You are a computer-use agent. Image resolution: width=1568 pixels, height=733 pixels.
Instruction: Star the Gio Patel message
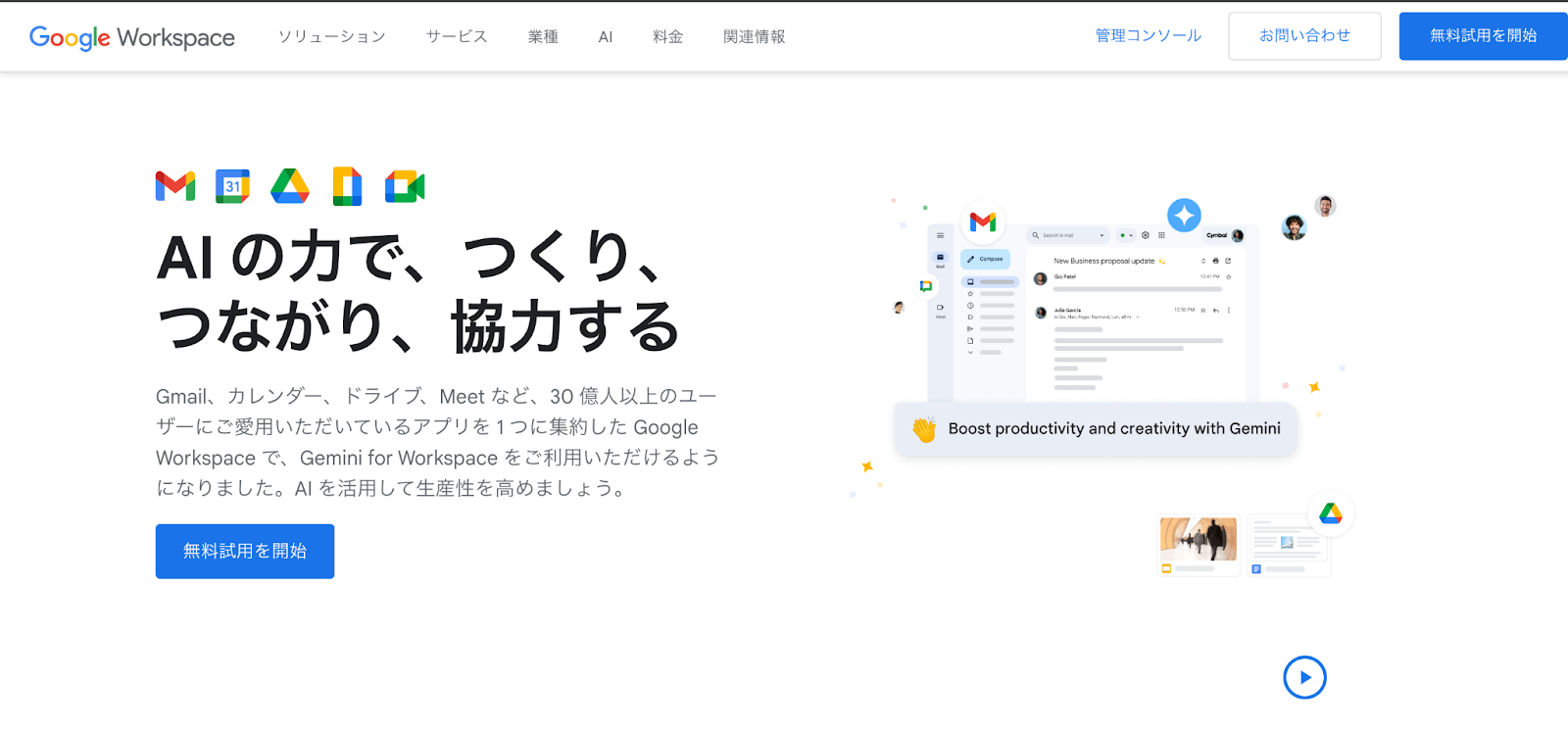click(1228, 277)
